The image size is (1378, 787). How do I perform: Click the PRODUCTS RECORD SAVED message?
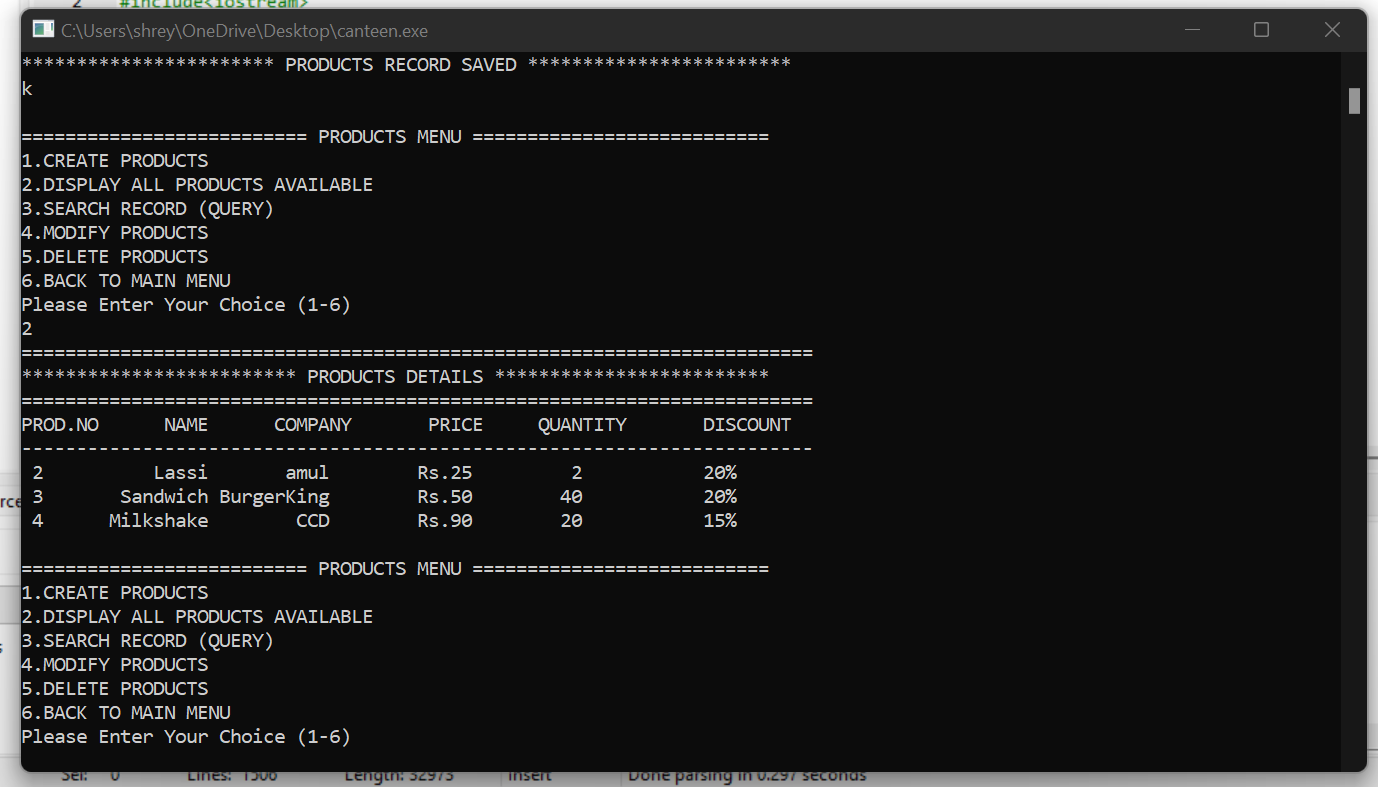click(401, 65)
